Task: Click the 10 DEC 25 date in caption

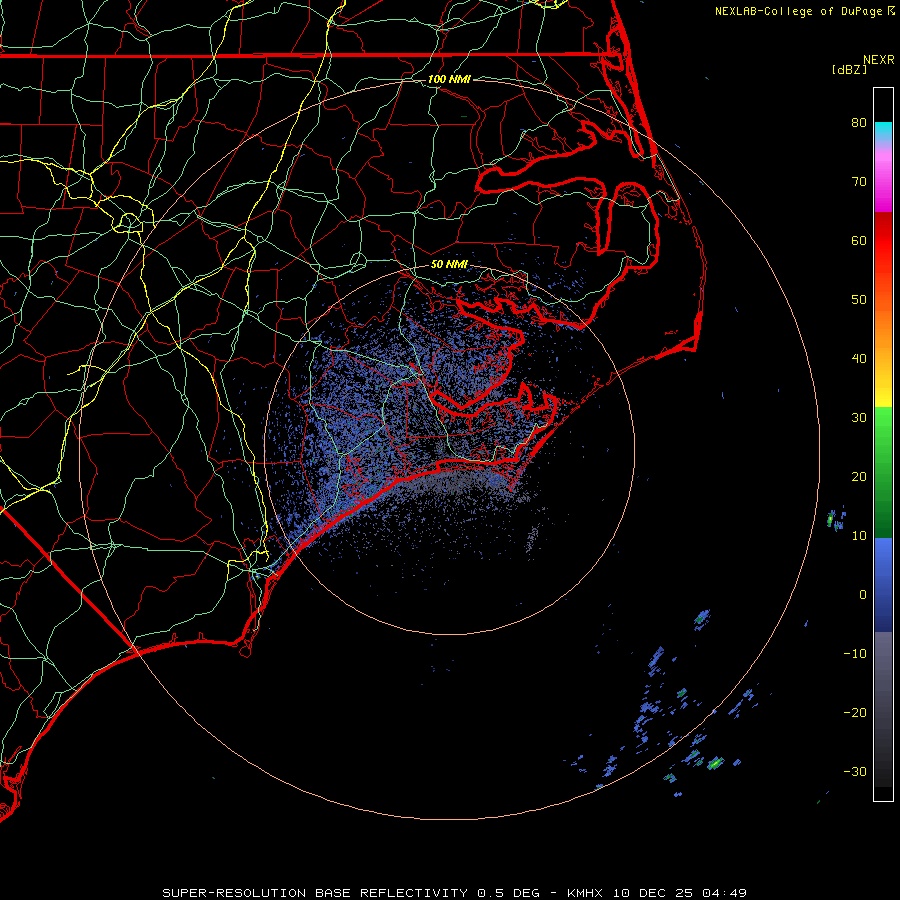Action: 653,893
